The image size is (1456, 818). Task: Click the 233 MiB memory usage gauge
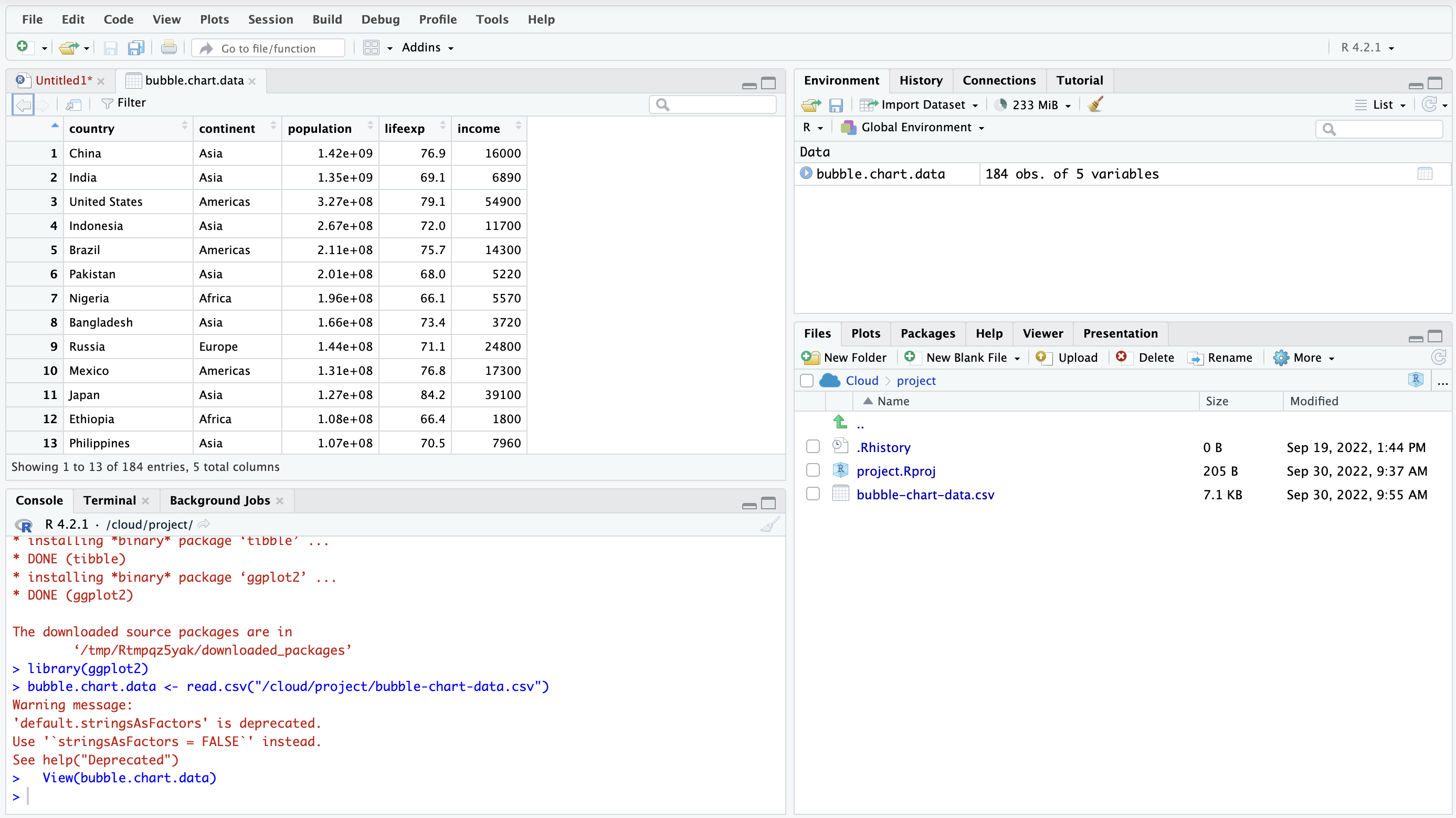(1032, 104)
